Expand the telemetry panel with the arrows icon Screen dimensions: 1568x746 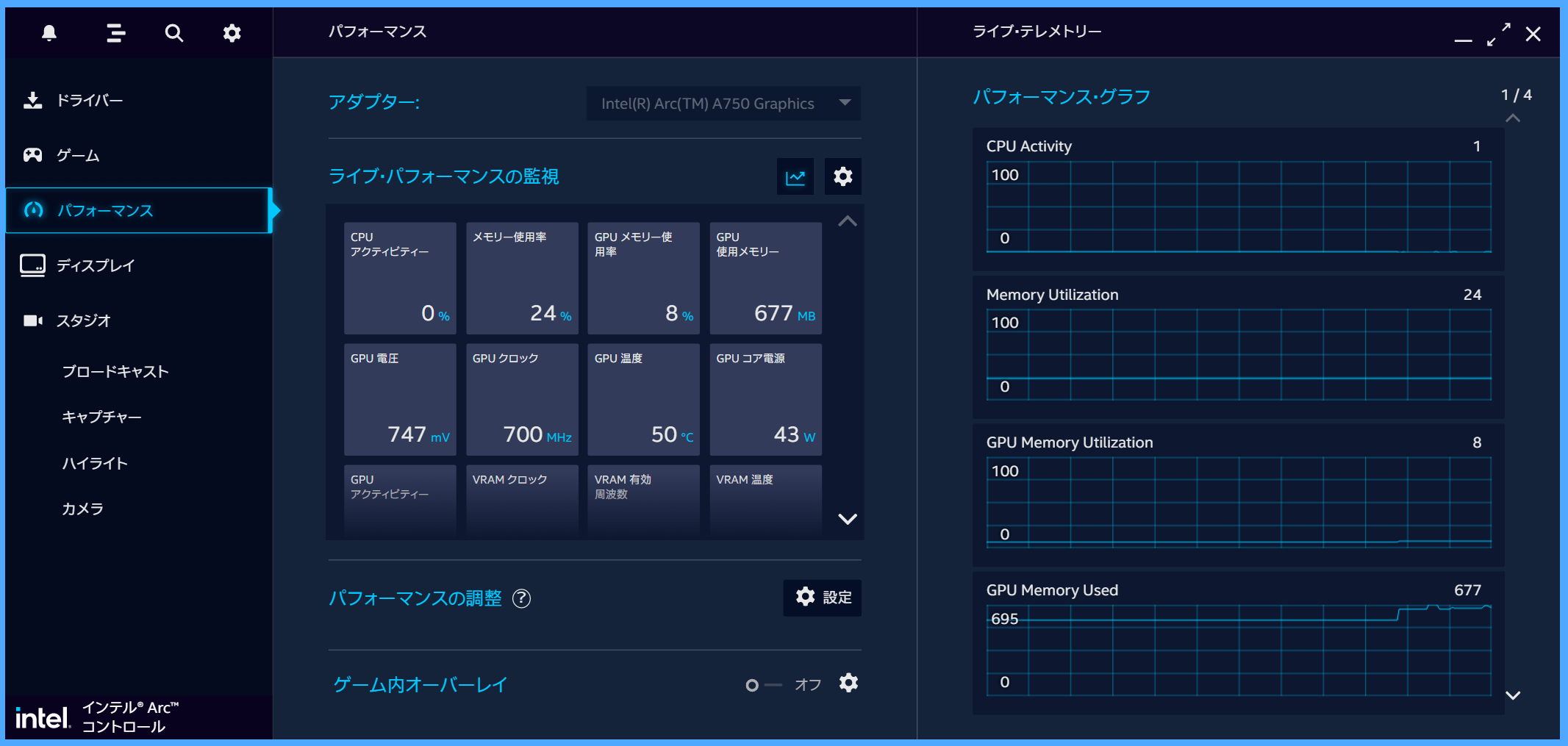pyautogui.click(x=1498, y=34)
